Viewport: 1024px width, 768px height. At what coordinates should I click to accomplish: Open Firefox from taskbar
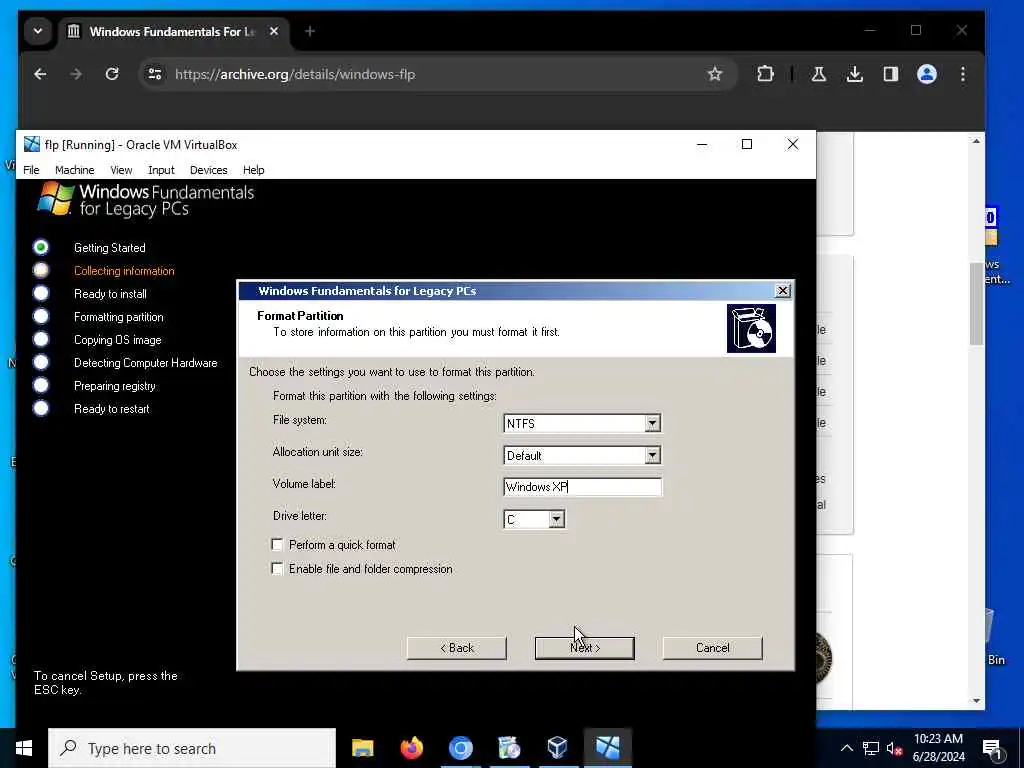[411, 748]
